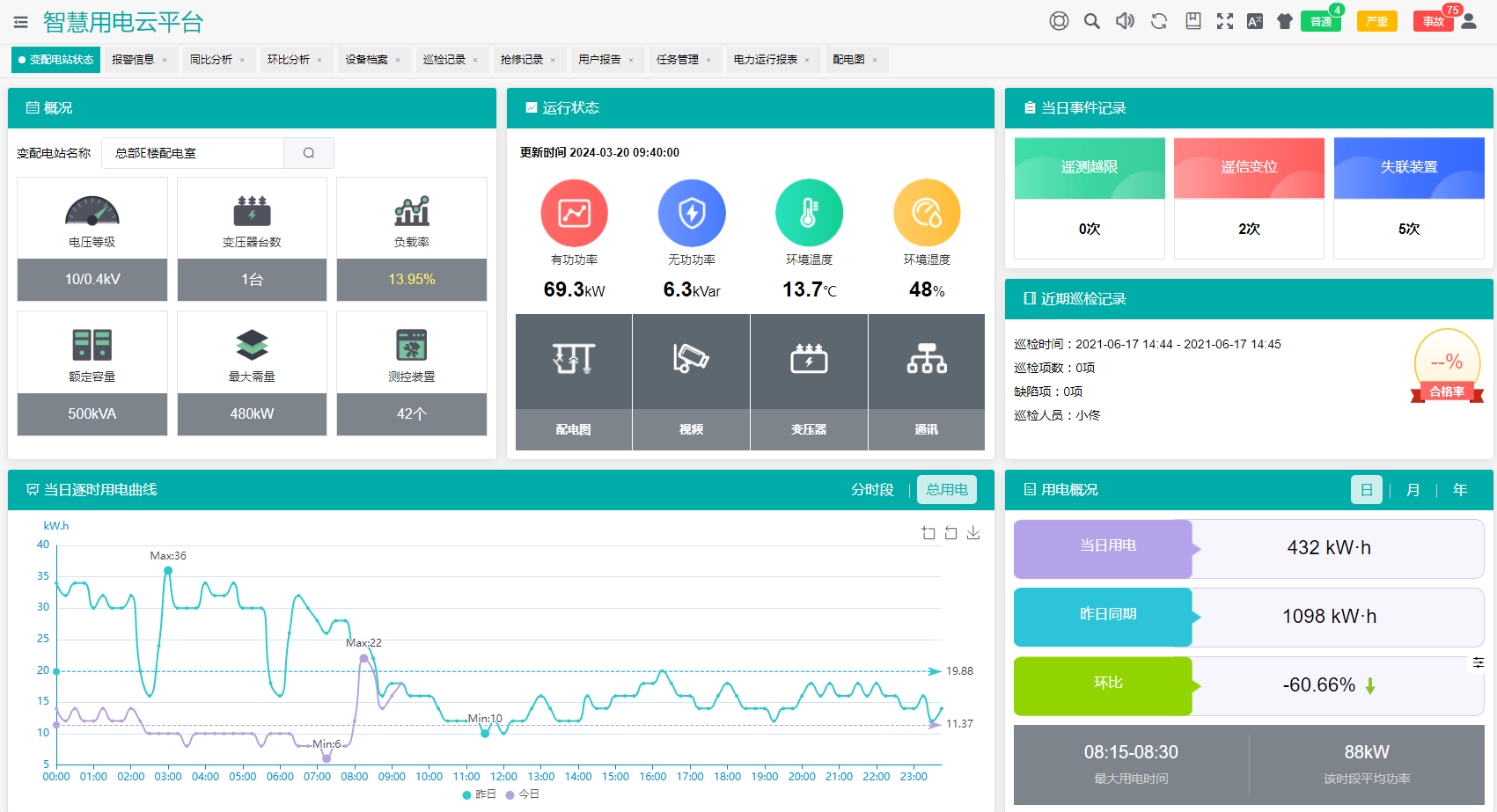Viewport: 1497px width, 812px height.
Task: Click the 电压等级 gauge icon
Action: (92, 211)
